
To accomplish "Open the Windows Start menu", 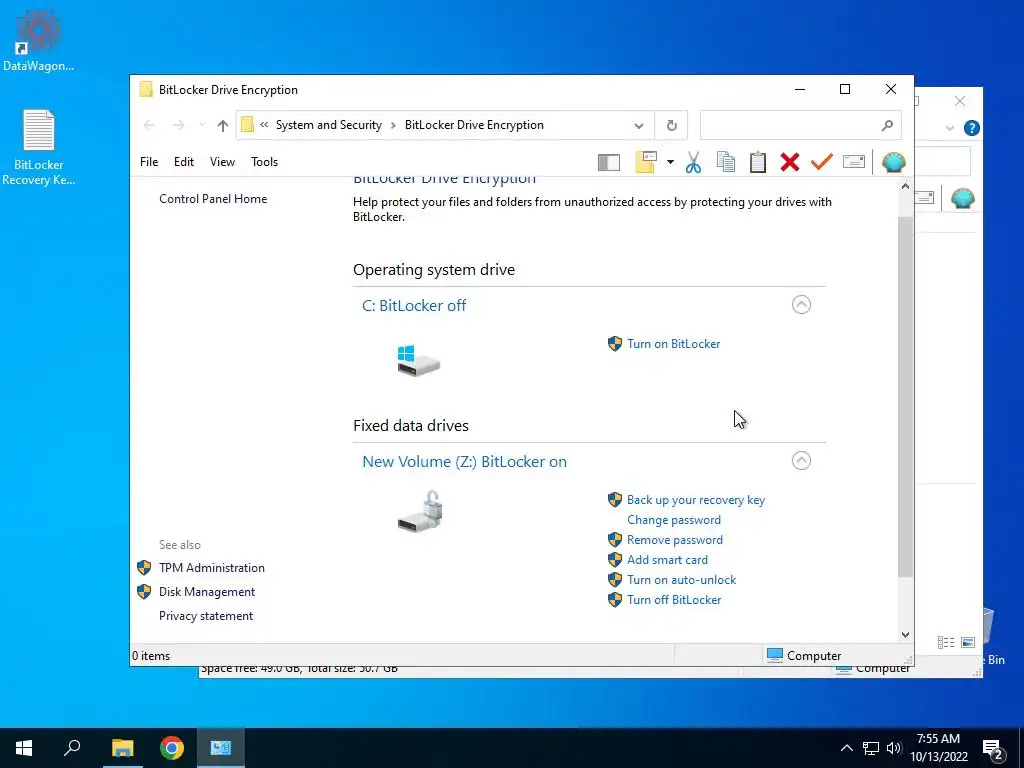I will tap(24, 748).
